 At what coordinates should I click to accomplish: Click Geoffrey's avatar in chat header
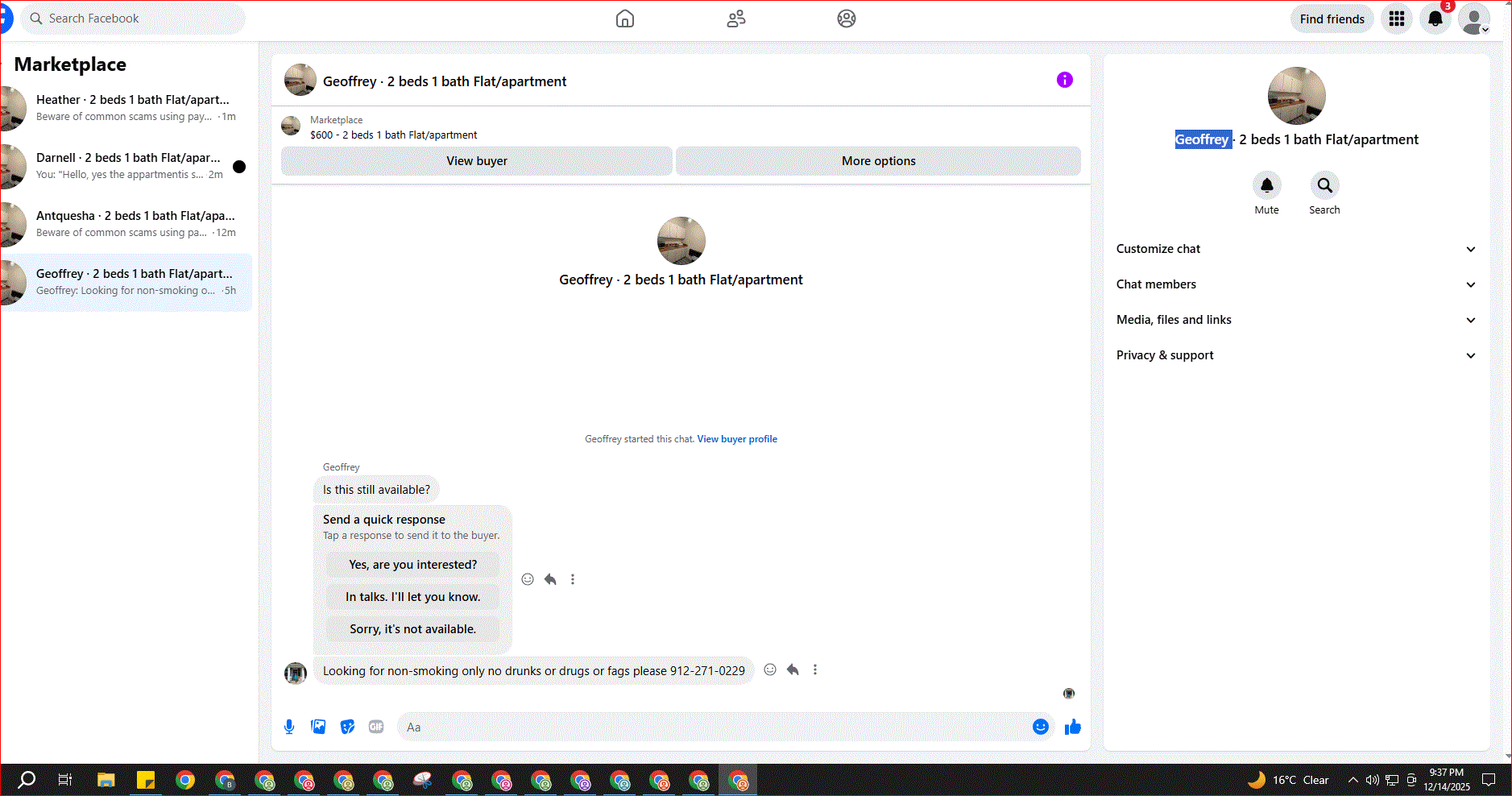pyautogui.click(x=300, y=80)
